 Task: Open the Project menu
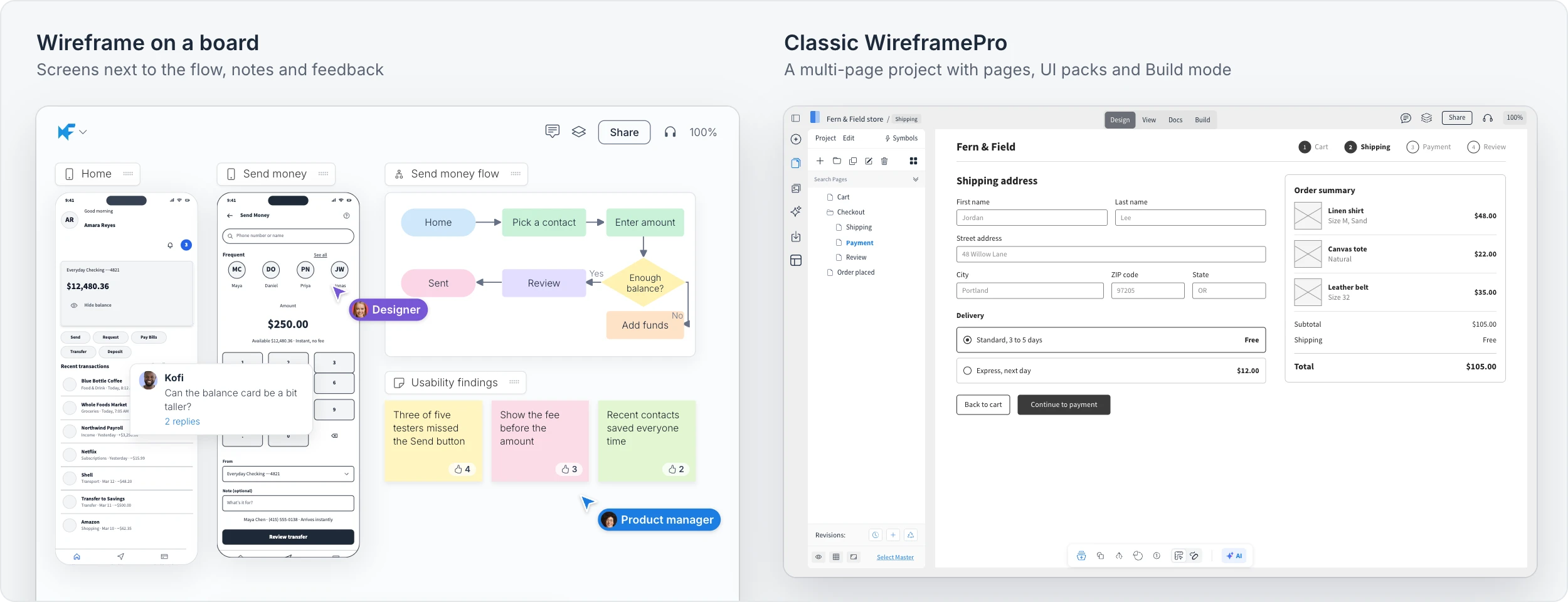click(825, 138)
